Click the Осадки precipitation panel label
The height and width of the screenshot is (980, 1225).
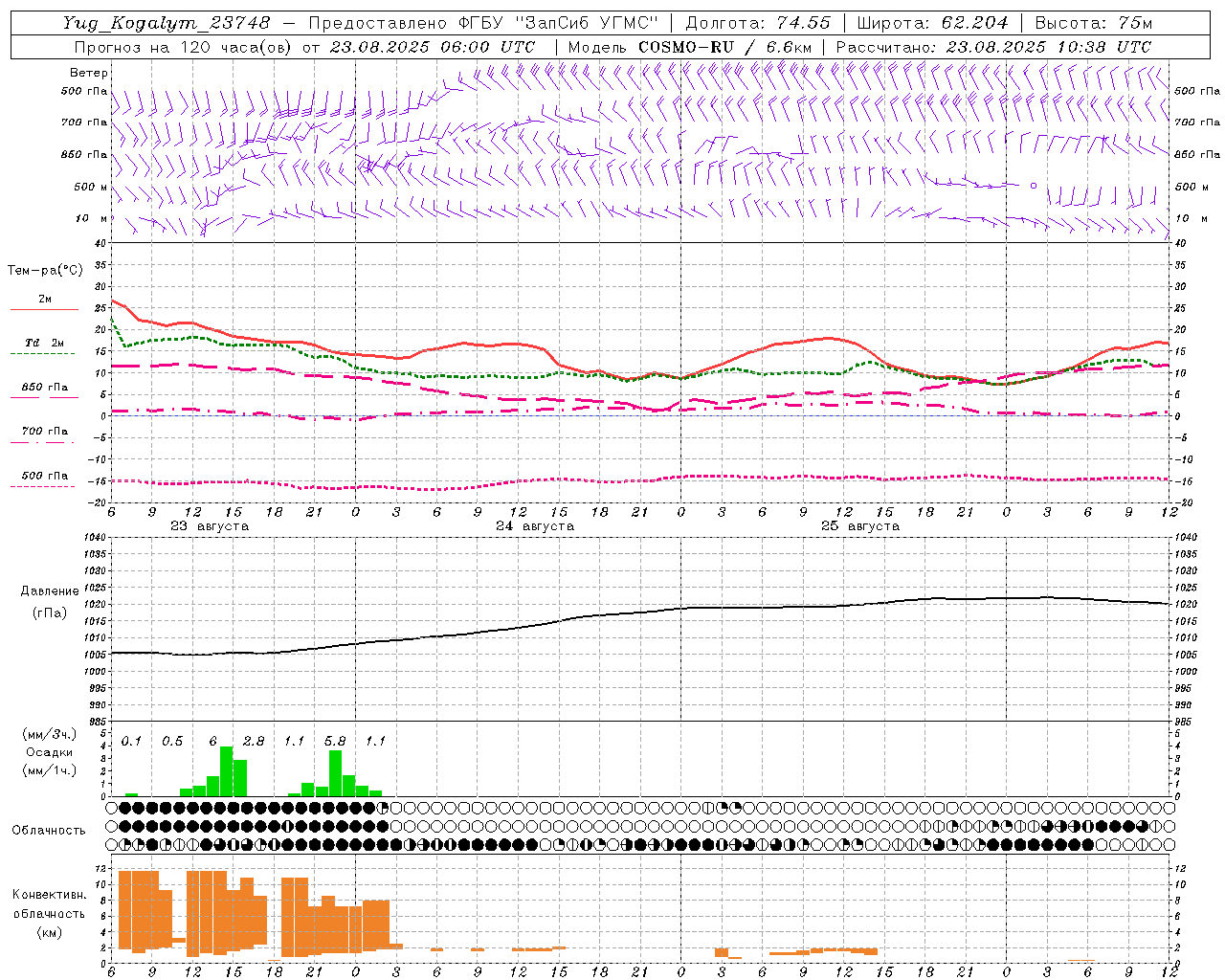(50, 752)
